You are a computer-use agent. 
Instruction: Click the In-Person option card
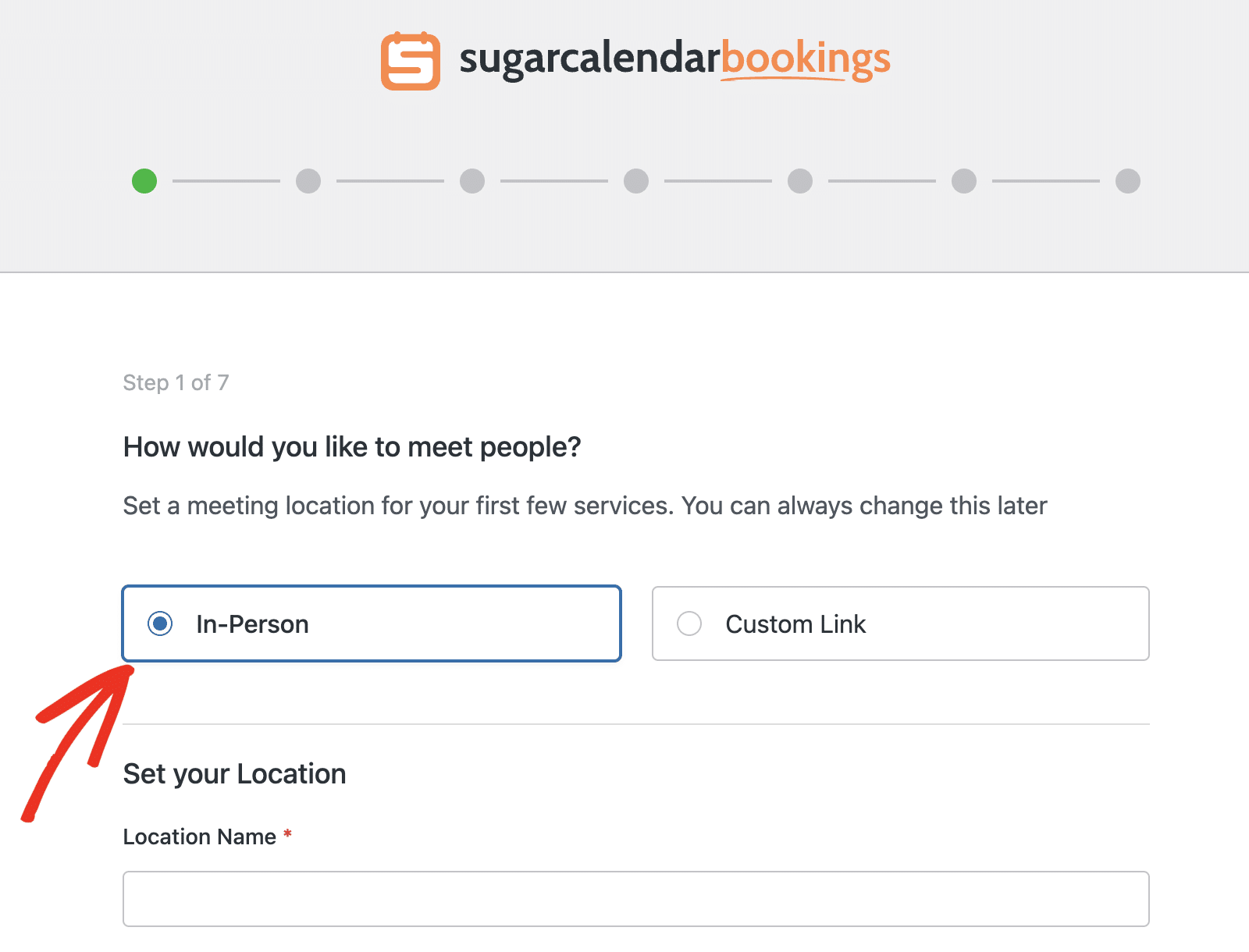371,623
